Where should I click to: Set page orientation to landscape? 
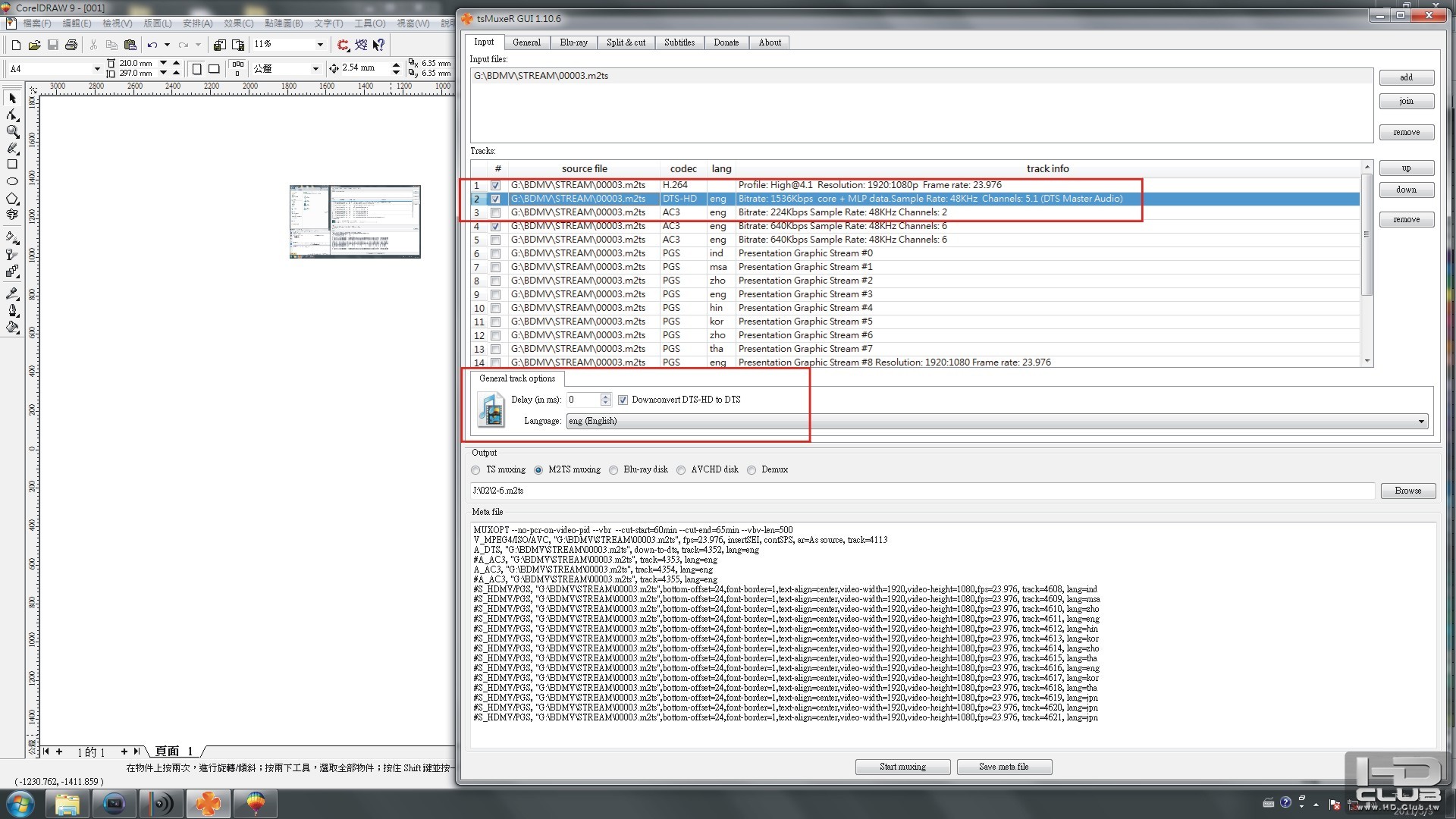(x=215, y=69)
